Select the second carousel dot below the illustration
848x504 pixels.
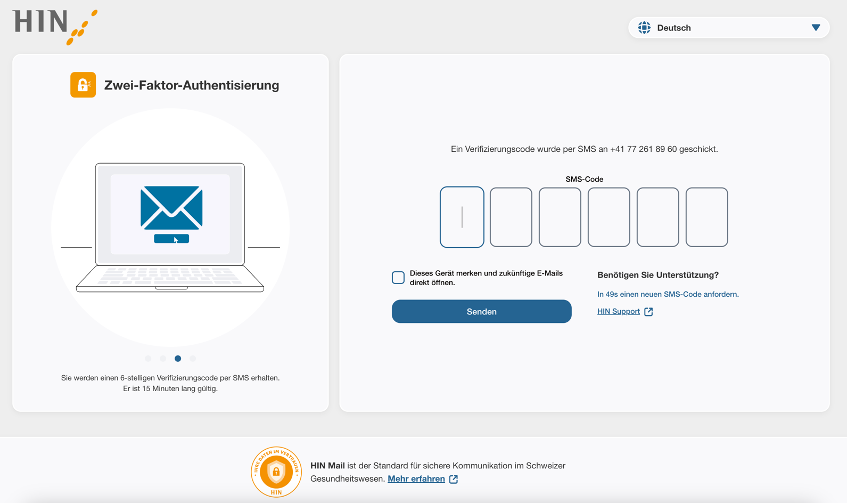pyautogui.click(x=163, y=358)
